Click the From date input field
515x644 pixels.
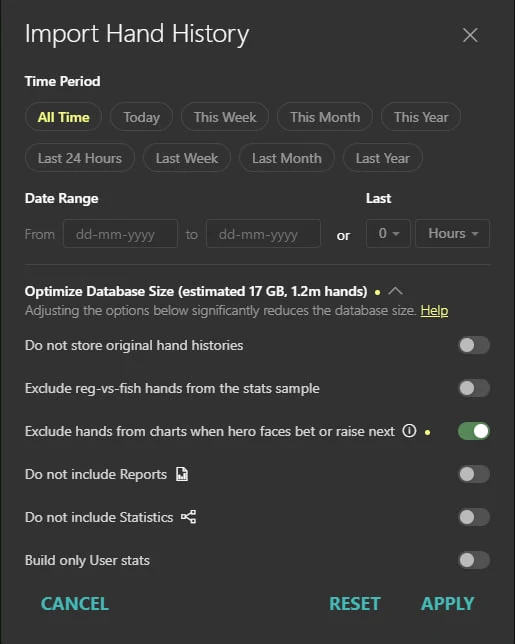(120, 234)
